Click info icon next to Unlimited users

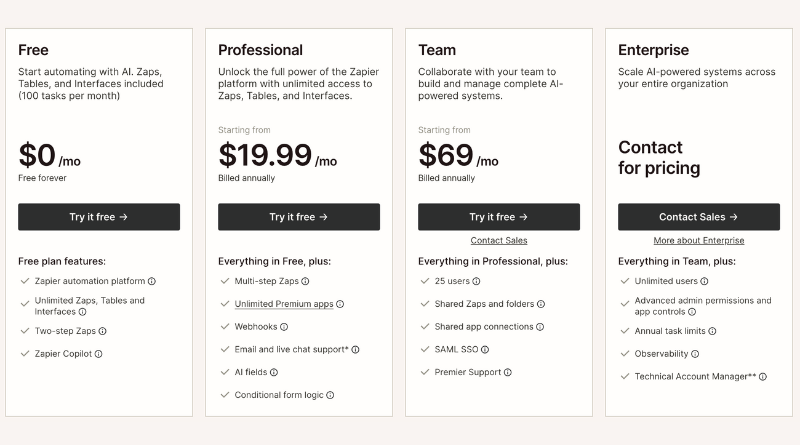coord(704,281)
